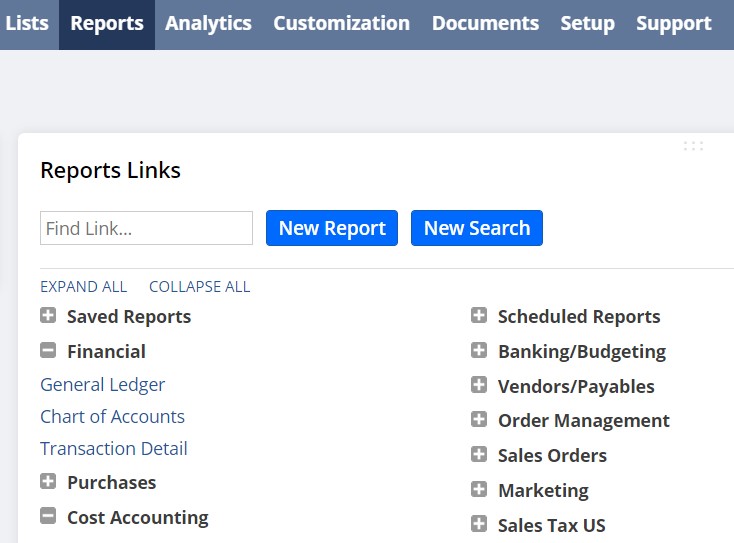Click the Banking/Budgeting plus icon
This screenshot has height=543, width=734.
(x=479, y=351)
